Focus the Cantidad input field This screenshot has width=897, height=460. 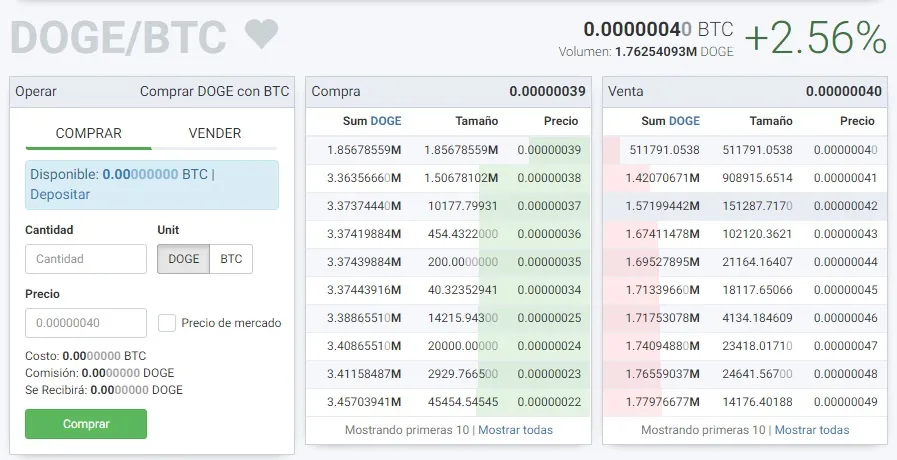(86, 259)
